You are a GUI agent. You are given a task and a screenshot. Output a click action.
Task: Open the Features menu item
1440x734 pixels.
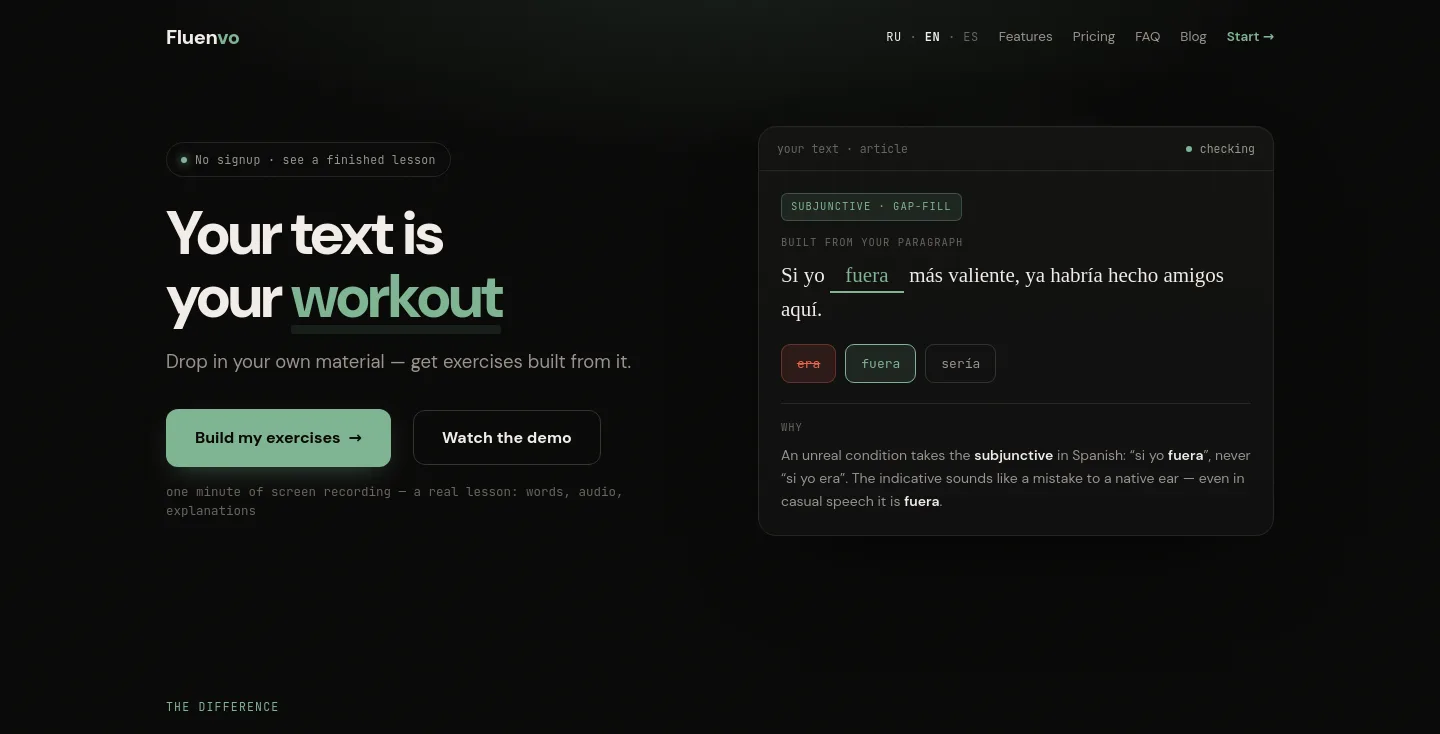[1025, 37]
